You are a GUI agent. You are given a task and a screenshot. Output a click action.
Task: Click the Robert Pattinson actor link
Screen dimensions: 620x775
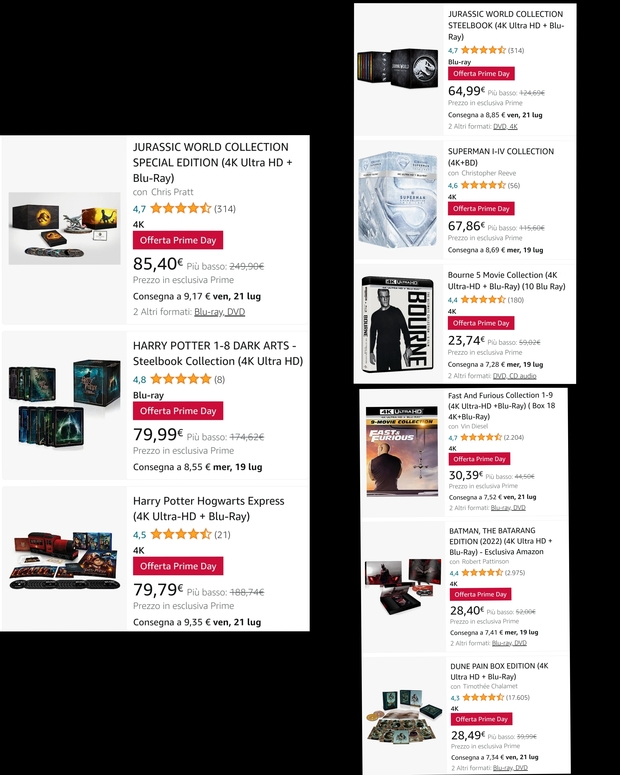(485, 561)
